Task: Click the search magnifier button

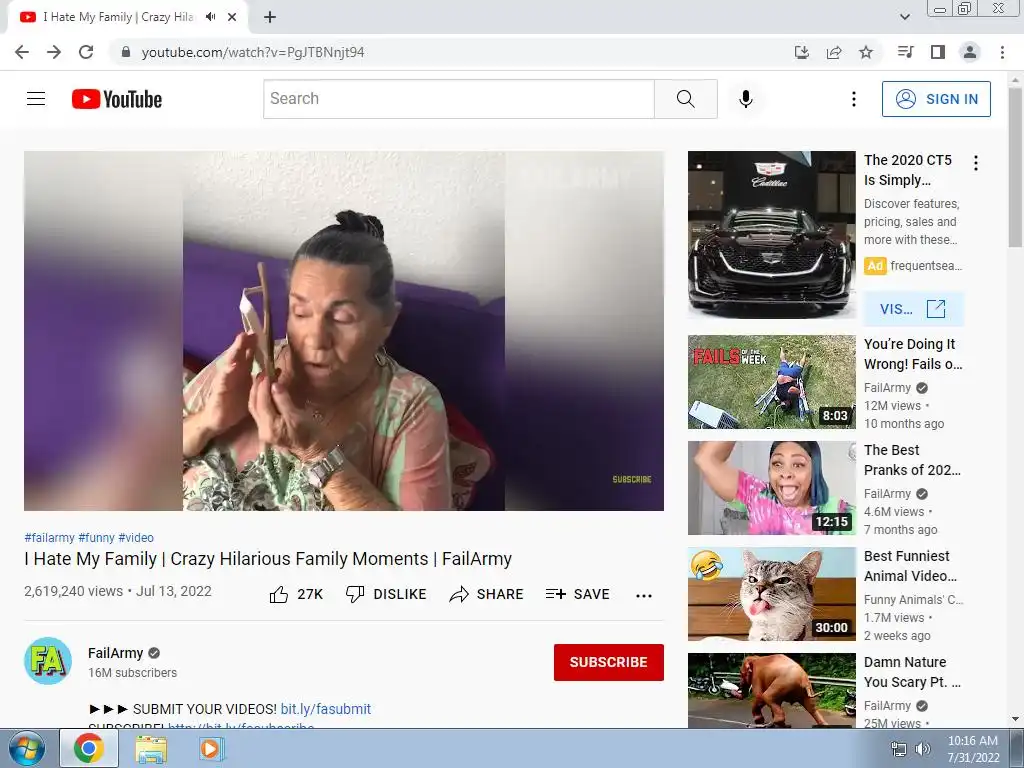Action: point(686,99)
